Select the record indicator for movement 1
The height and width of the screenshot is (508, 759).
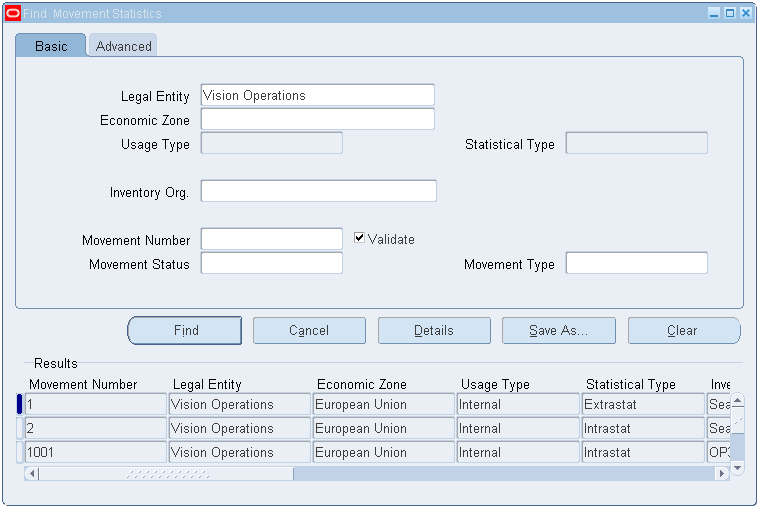click(x=19, y=404)
